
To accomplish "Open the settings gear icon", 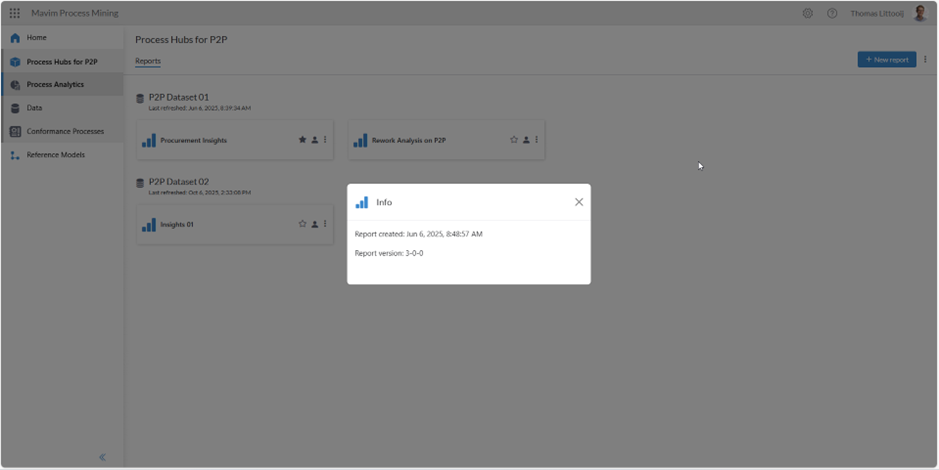I will pyautogui.click(x=808, y=13).
